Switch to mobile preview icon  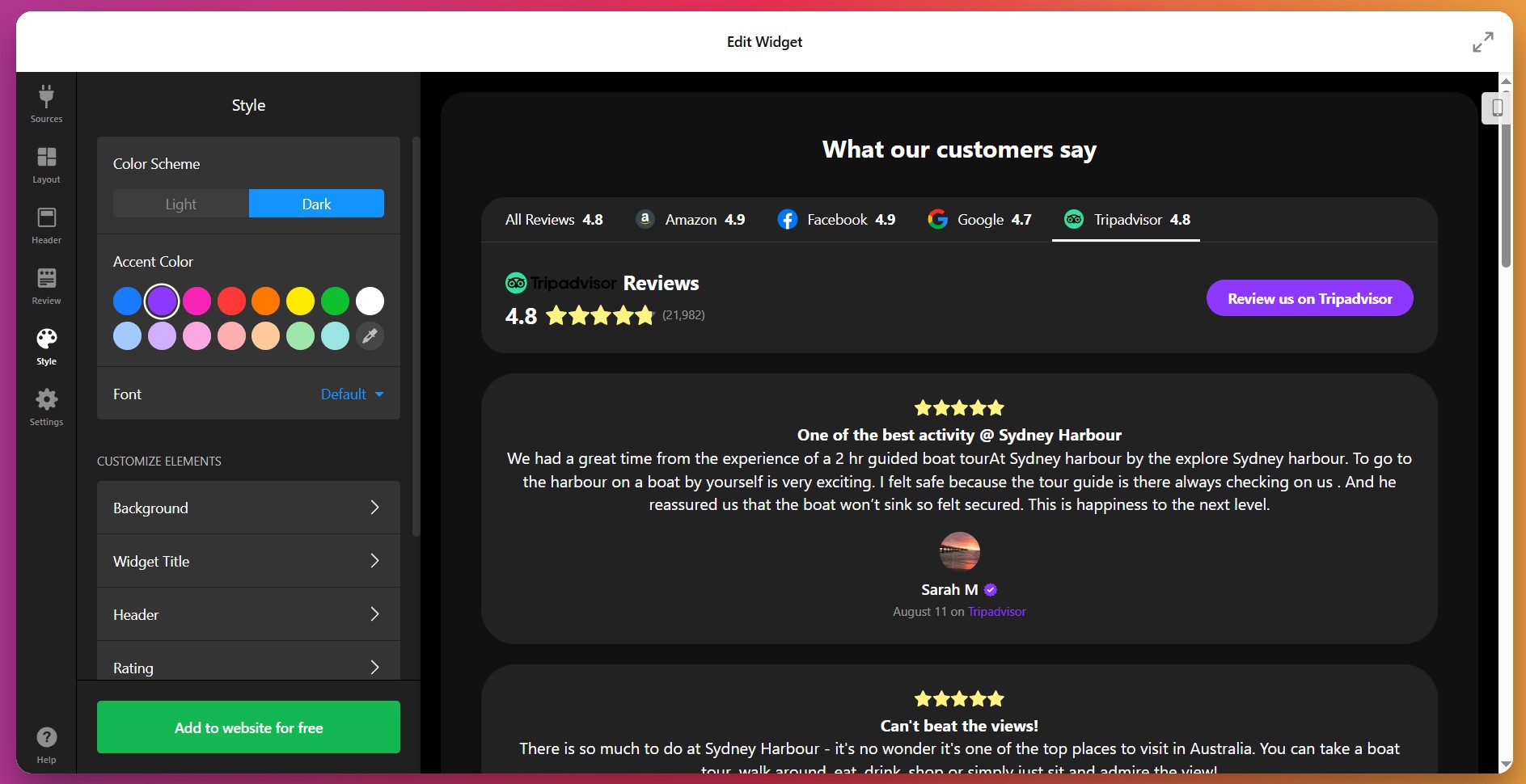(x=1497, y=107)
